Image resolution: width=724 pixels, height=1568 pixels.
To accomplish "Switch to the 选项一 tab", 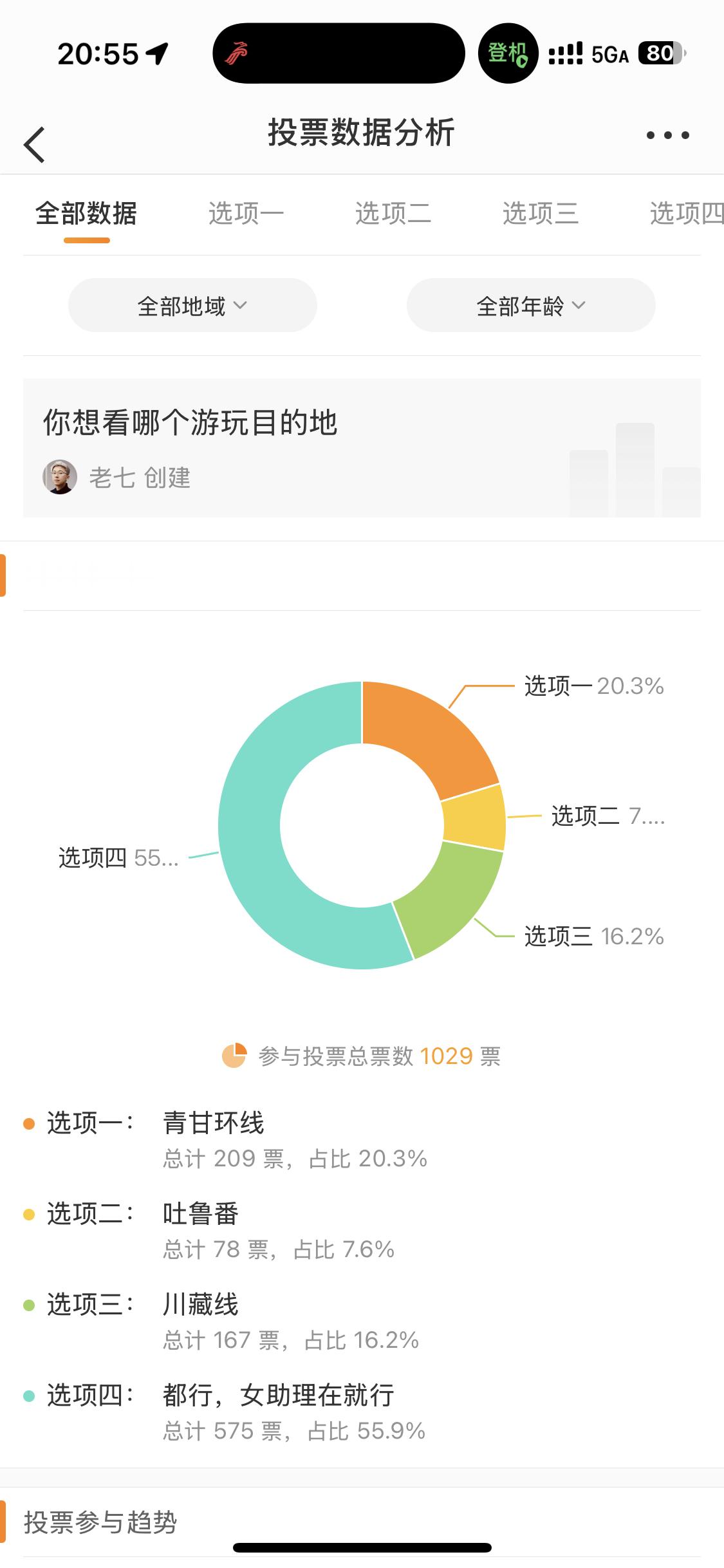I will [x=246, y=213].
